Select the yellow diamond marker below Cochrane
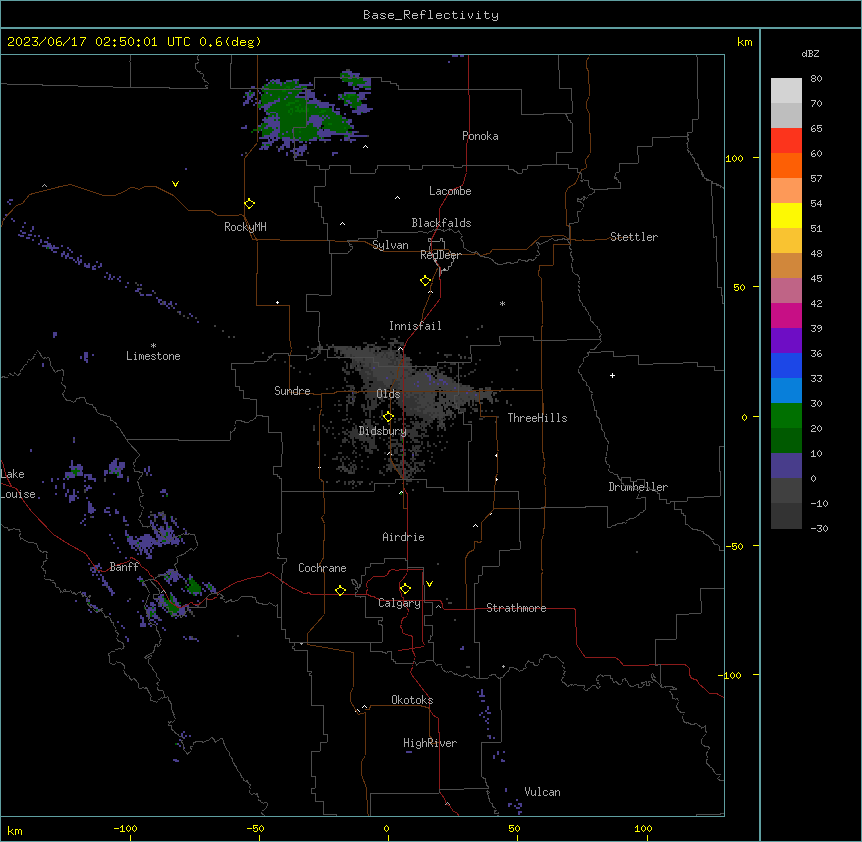Viewport: 862px width, 842px height. point(340,590)
